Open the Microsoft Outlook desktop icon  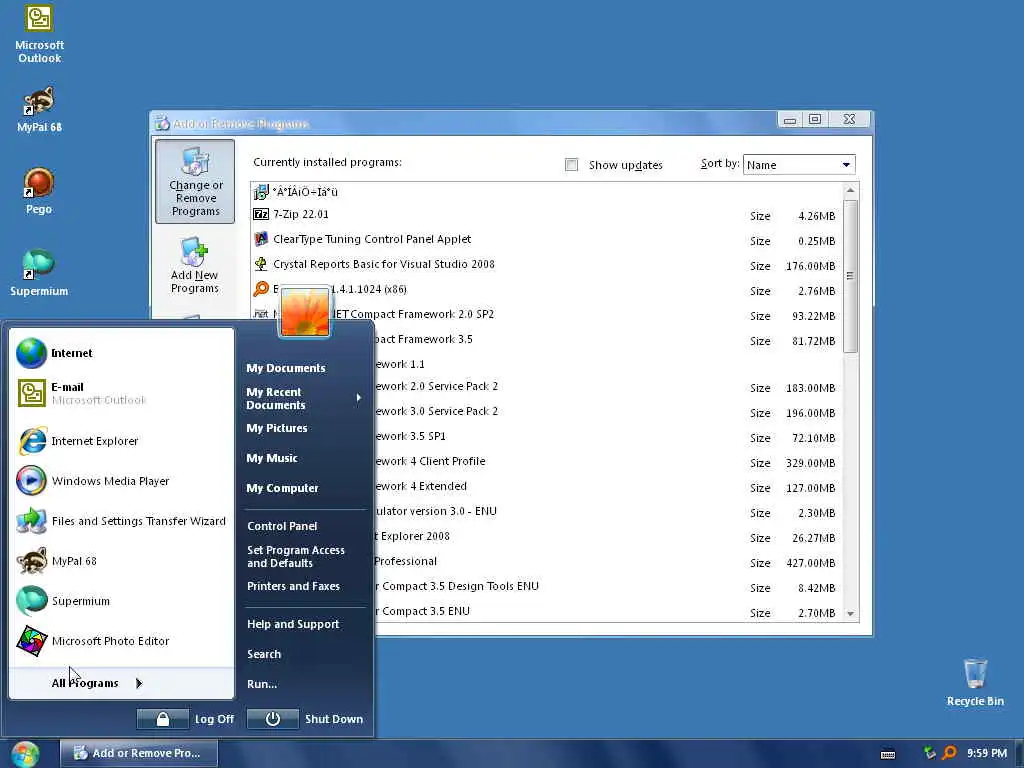[x=39, y=34]
